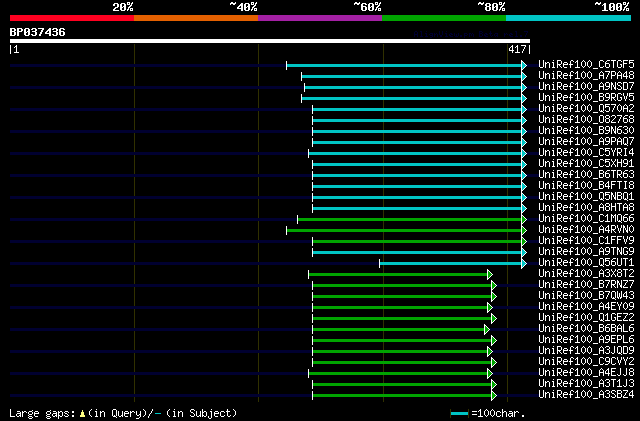Viewport: 640px width, 421px height.
Task: Choose the UniRef100_A9PAQ7 label
Action: (586, 142)
